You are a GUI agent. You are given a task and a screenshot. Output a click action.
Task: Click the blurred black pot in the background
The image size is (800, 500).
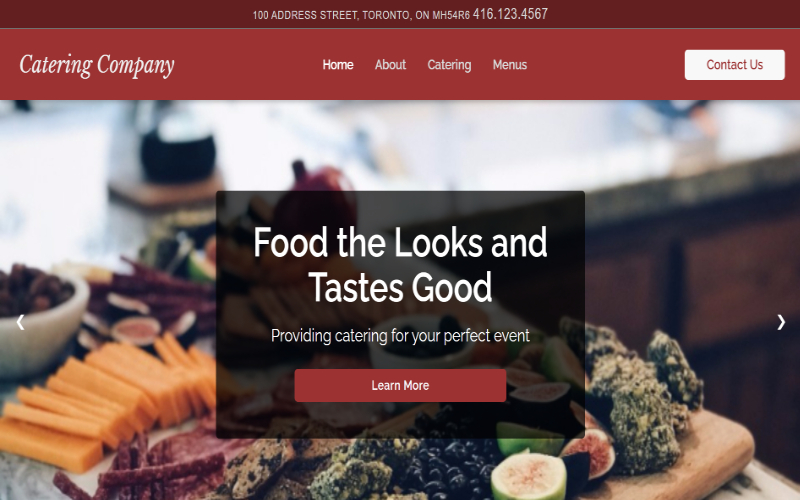click(178, 153)
